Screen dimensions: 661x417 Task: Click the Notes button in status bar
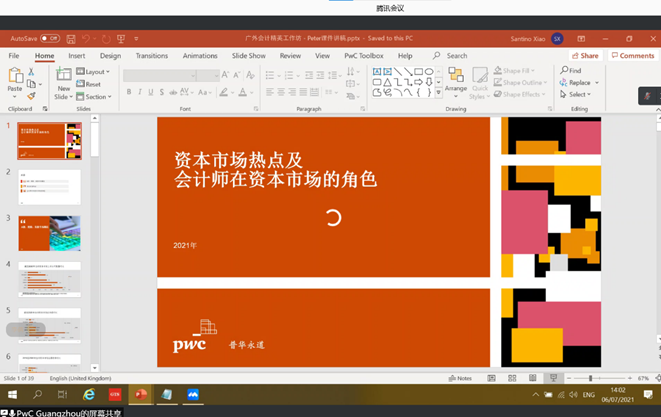tap(461, 379)
